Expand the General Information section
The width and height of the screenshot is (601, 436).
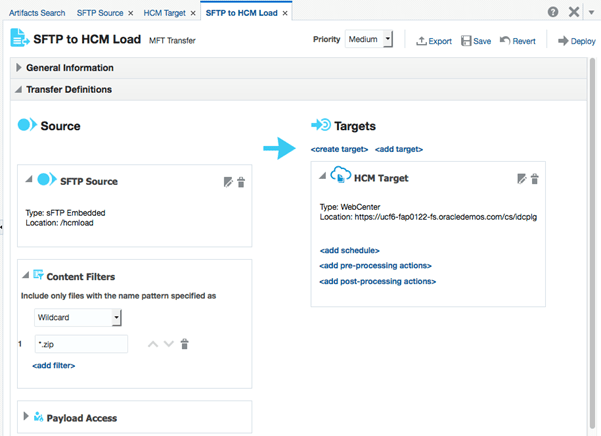tap(19, 68)
